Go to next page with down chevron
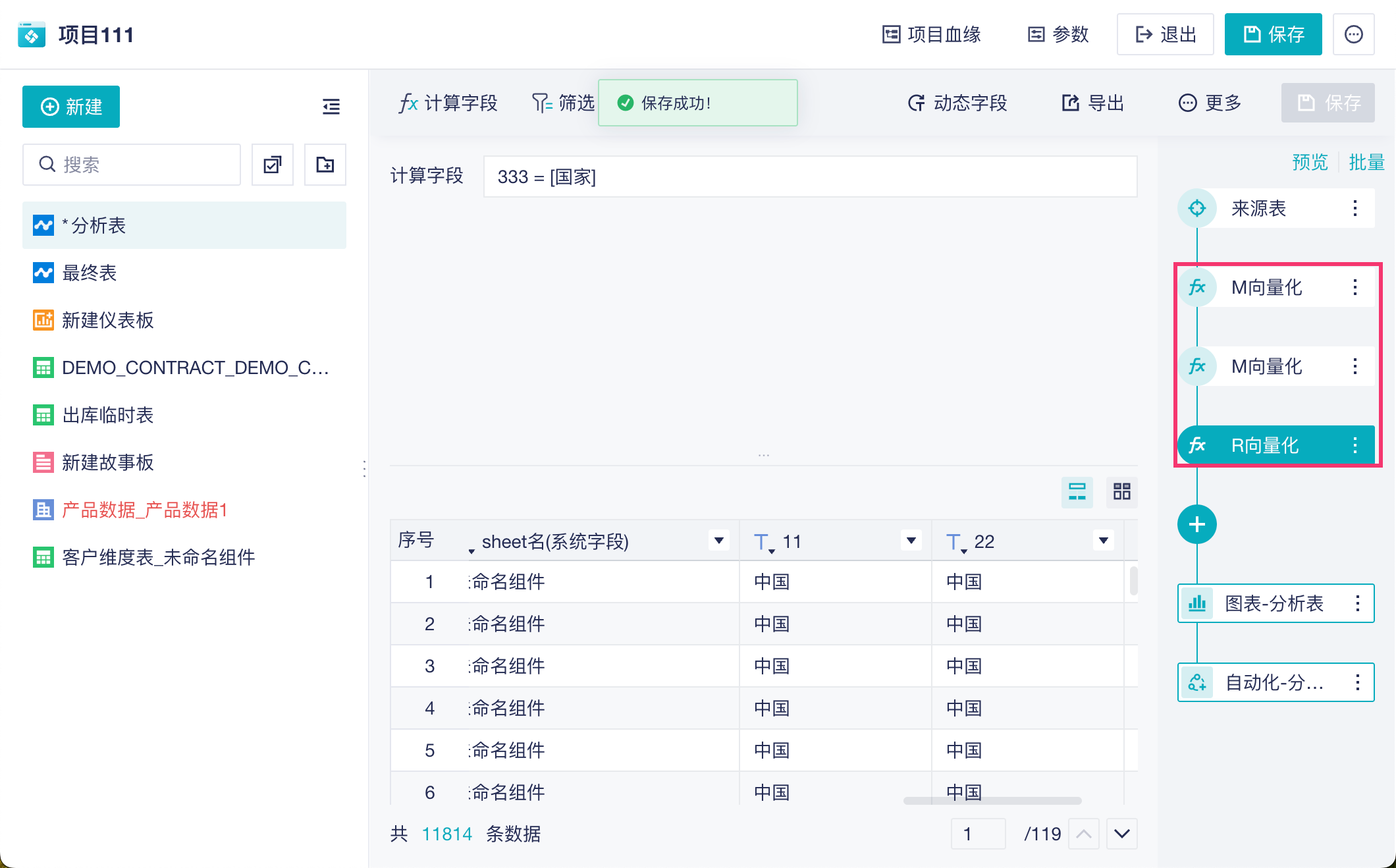The image size is (1396, 868). [x=1122, y=834]
